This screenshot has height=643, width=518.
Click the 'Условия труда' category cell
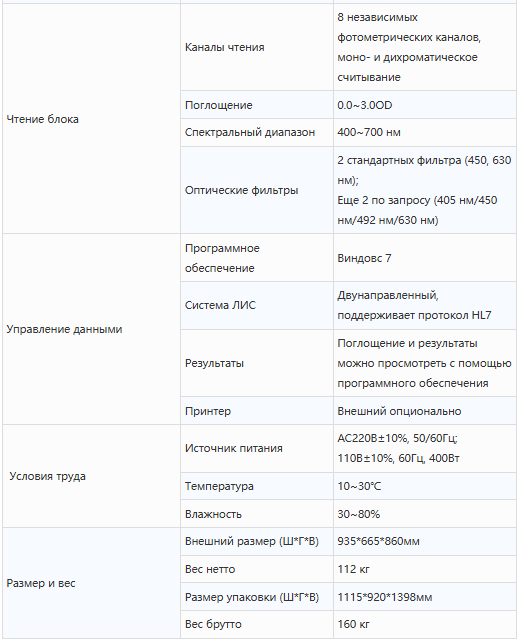[91, 476]
